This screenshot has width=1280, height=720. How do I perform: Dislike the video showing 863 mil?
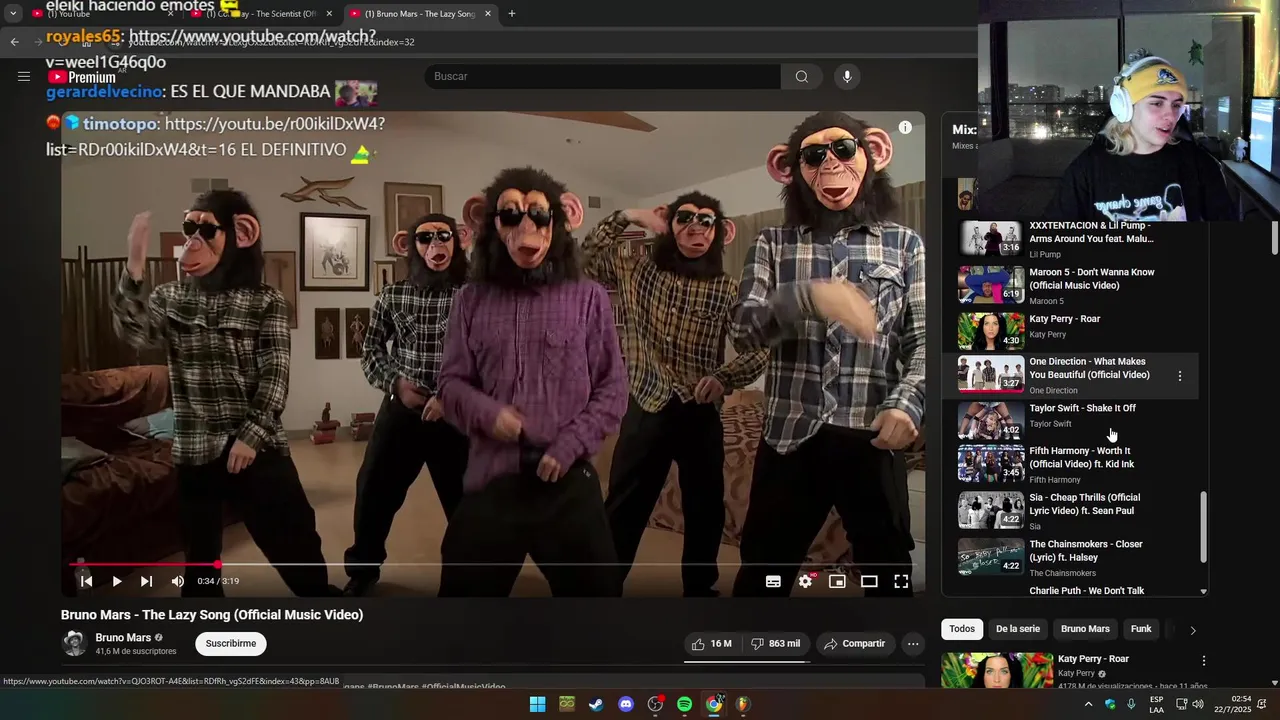[776, 644]
